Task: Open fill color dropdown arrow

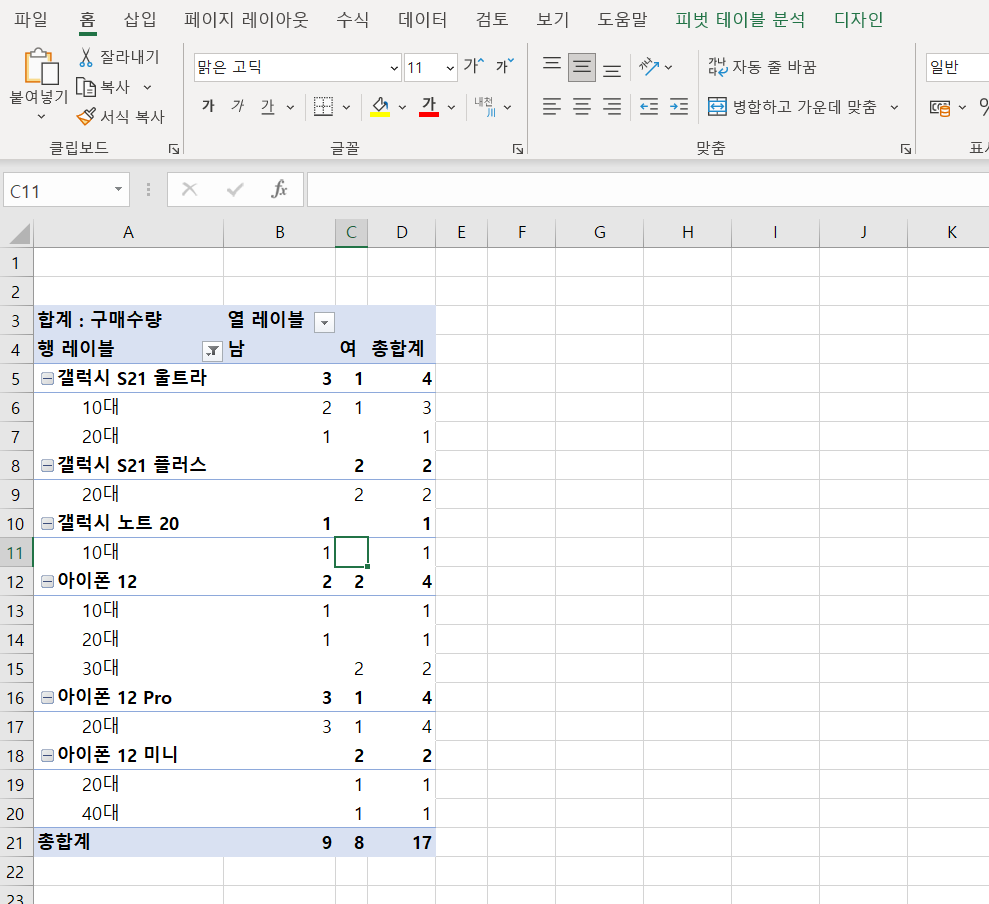Action: click(402, 107)
